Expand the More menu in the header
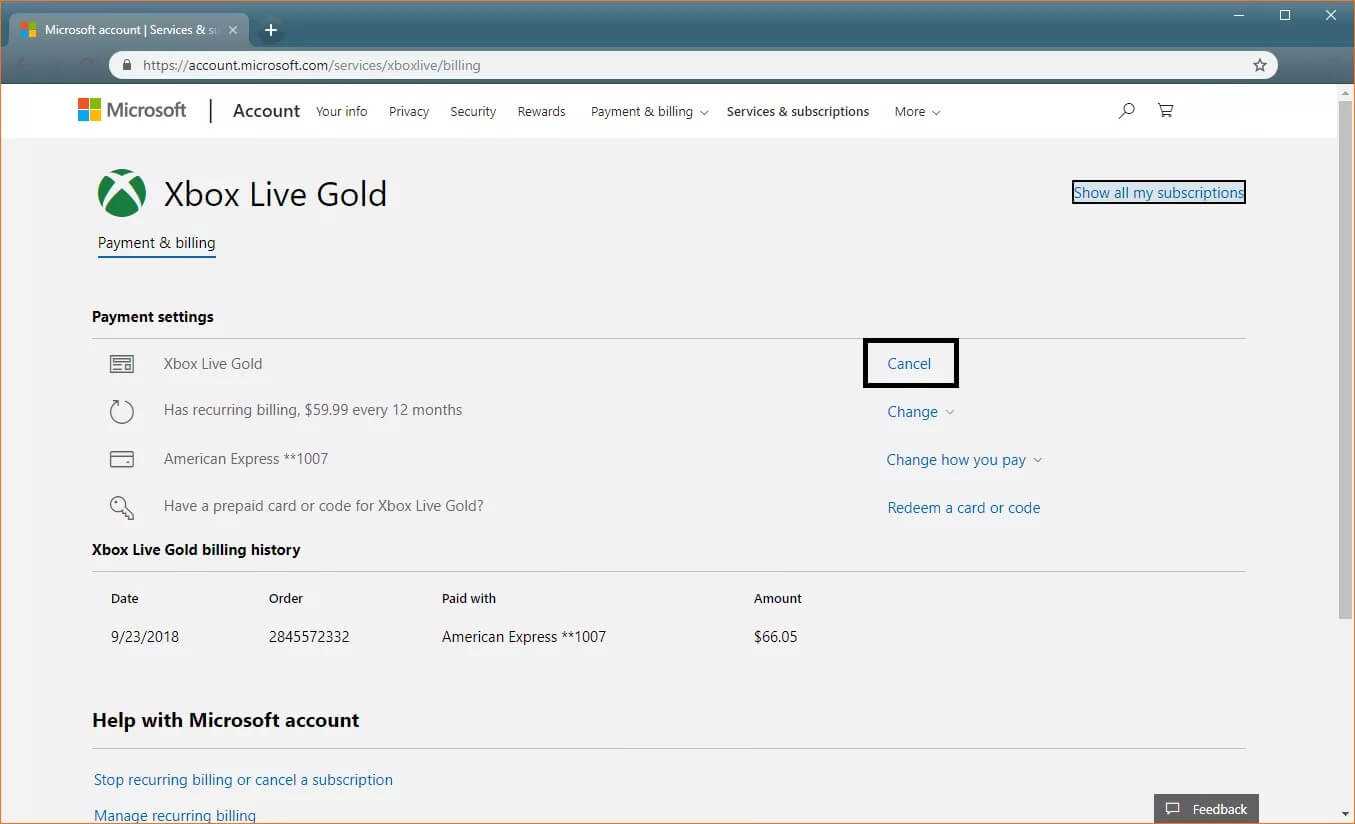The height and width of the screenshot is (824, 1355). [x=917, y=112]
